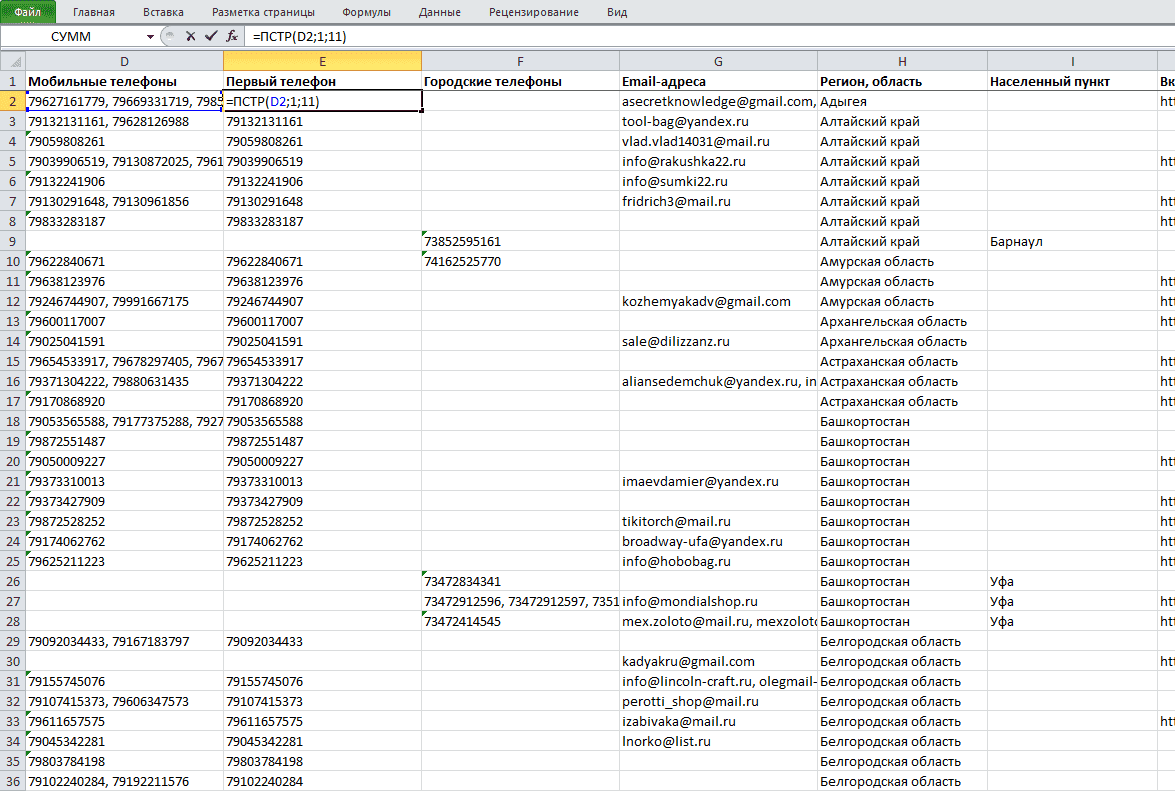
Task: Select cell with info@sumki22.ru
Action: click(718, 181)
